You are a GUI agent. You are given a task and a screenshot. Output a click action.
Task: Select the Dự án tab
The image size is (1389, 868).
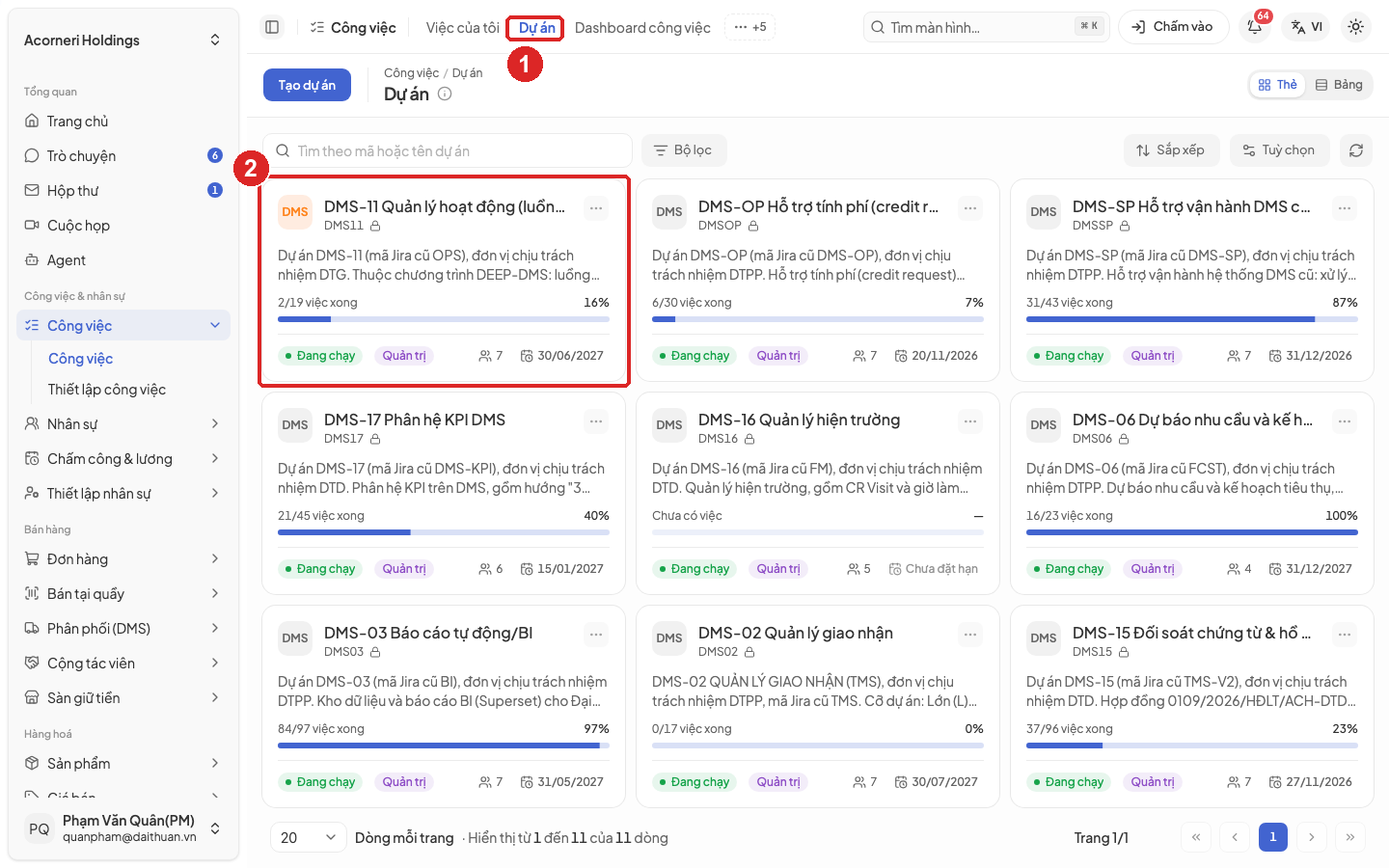[x=536, y=28]
